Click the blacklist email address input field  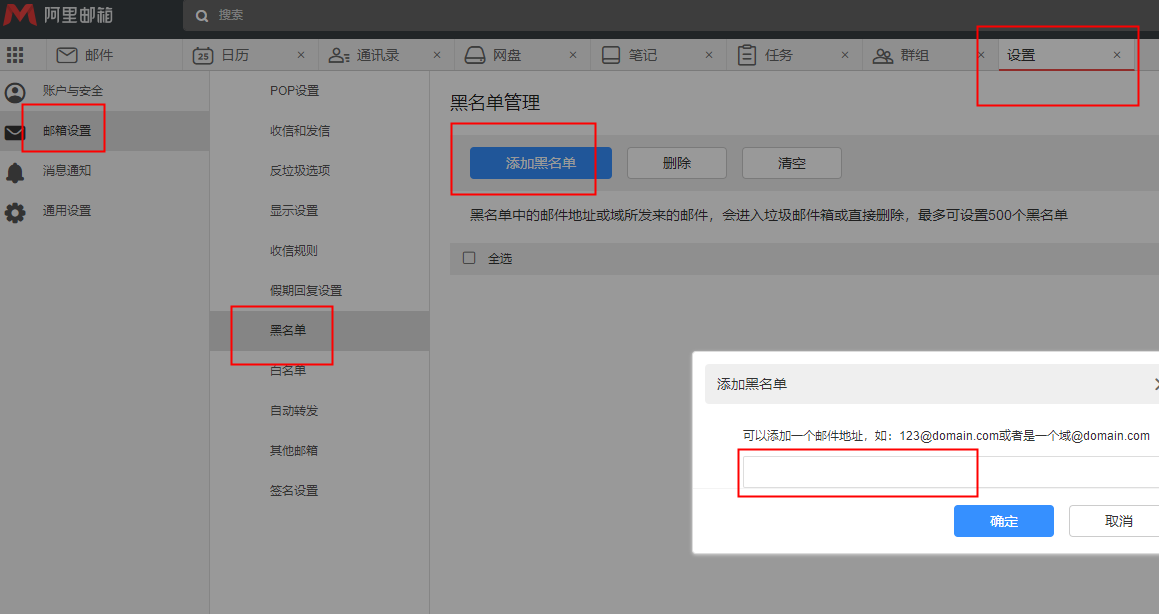point(950,473)
